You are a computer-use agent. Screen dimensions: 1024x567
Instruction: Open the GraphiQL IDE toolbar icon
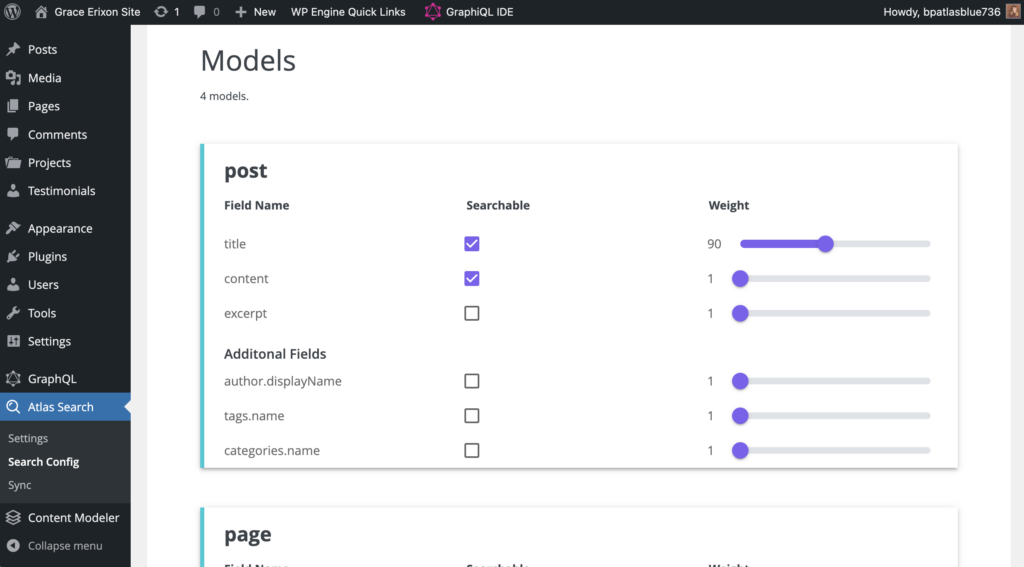coord(432,12)
